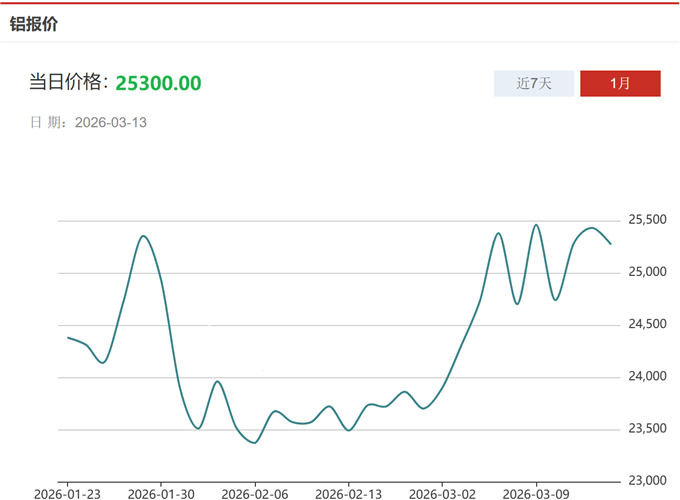Click the 23,000 y-axis label
Viewport: 680px width, 500px height.
(x=647, y=481)
